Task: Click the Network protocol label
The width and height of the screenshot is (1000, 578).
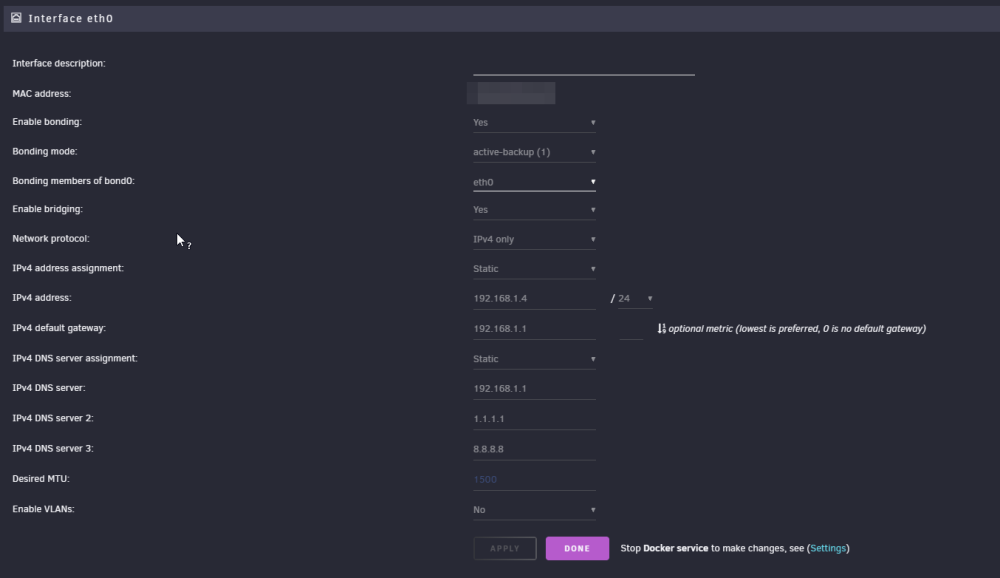Action: pos(51,239)
